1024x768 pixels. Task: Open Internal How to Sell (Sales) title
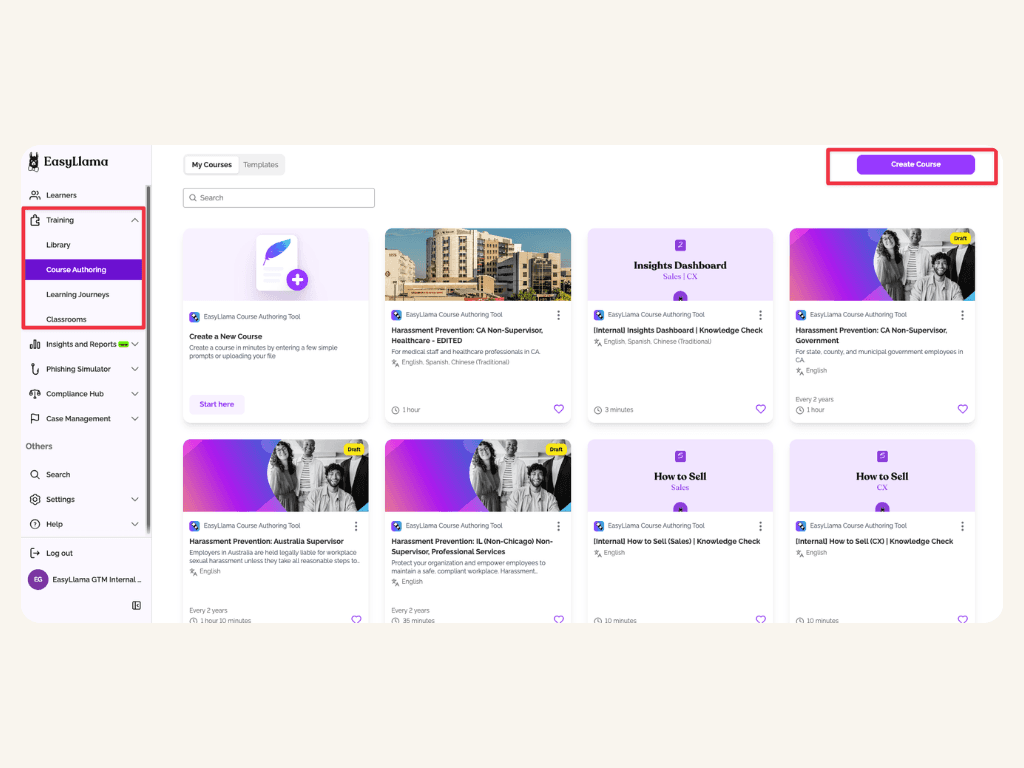click(x=677, y=541)
